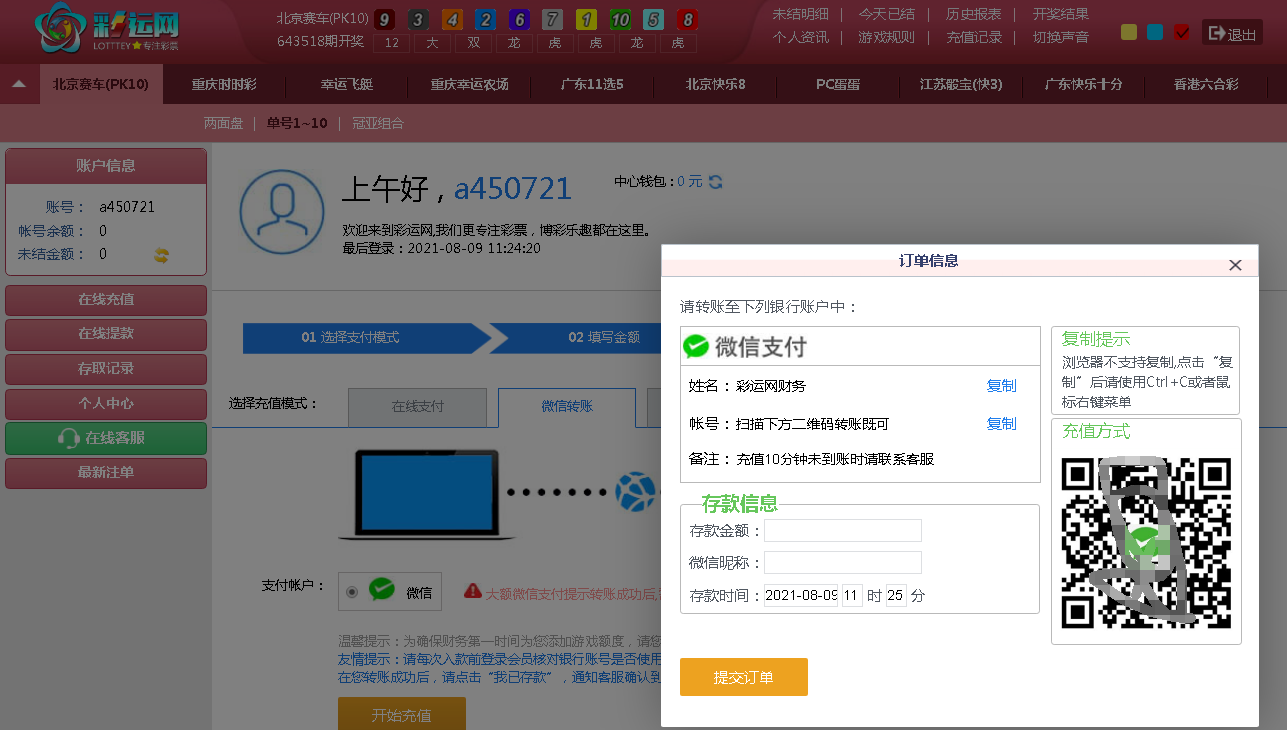The width and height of the screenshot is (1287, 730).
Task: Switch to the 微信转账 recharge tab
Action: [566, 407]
